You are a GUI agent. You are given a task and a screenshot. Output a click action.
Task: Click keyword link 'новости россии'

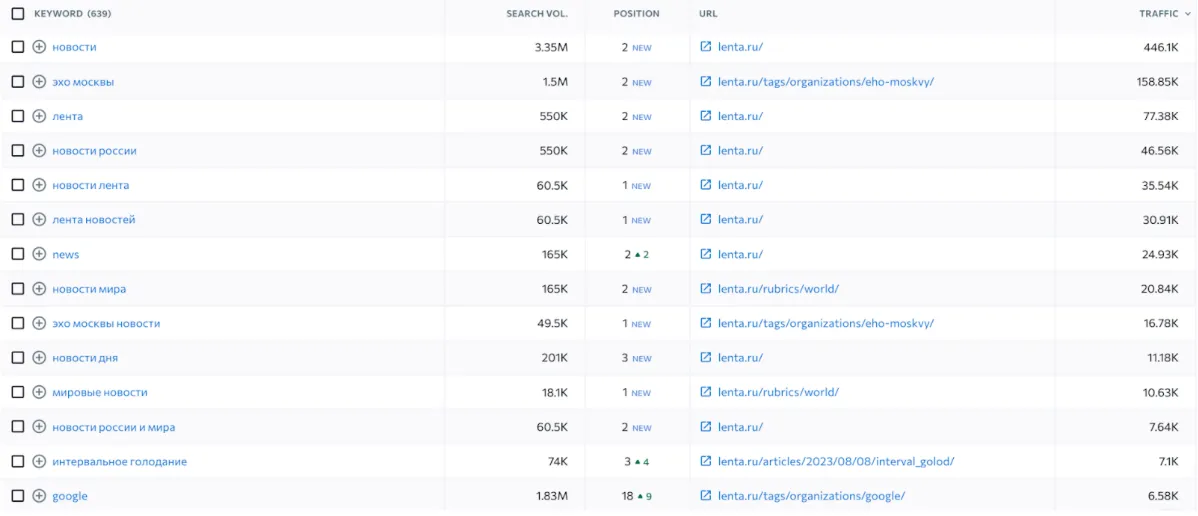(x=94, y=151)
